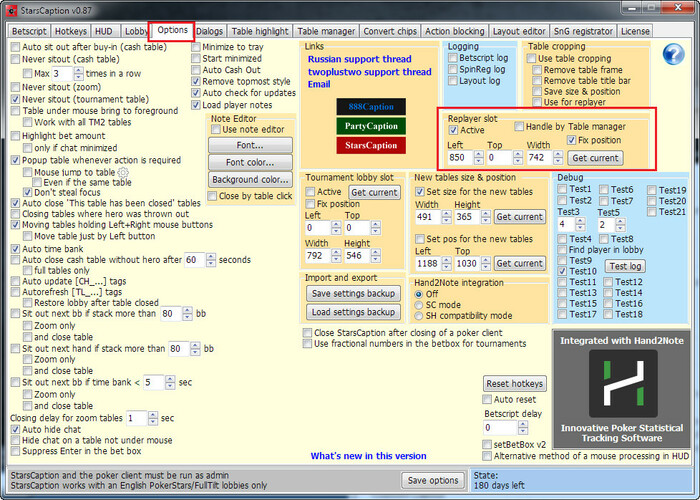Viewport: 700px width, 500px height.
Task: Toggle Auto check for updates checkbox
Action: tap(196, 93)
